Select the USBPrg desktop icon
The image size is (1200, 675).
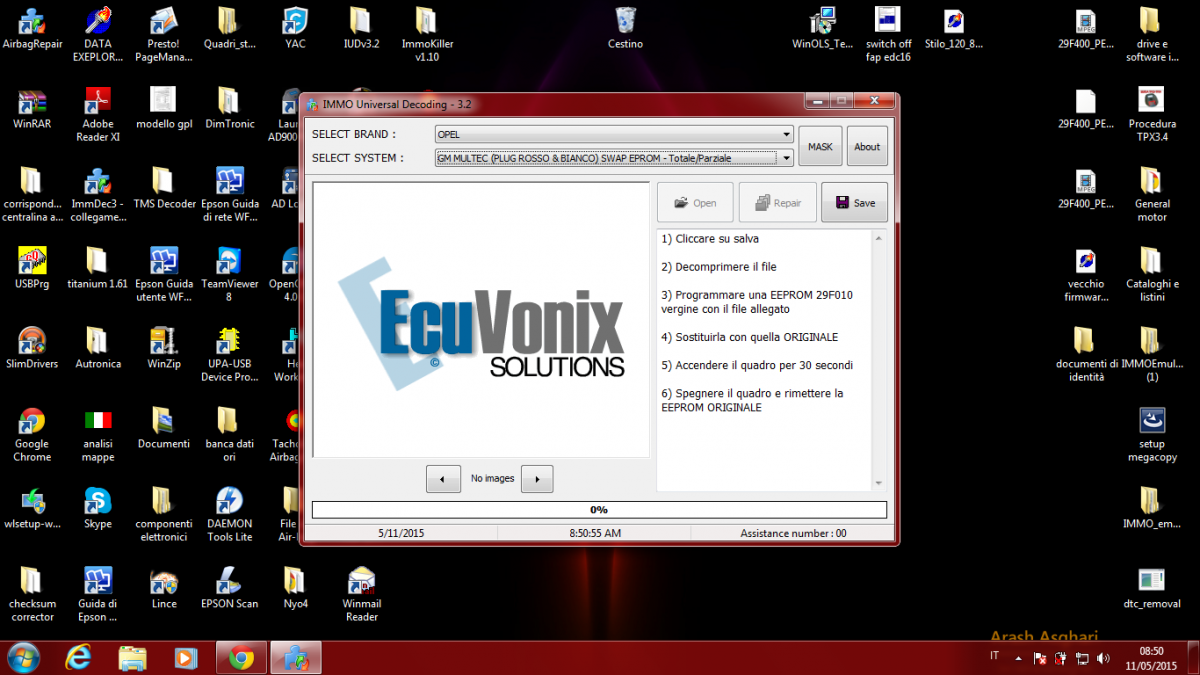click(32, 269)
